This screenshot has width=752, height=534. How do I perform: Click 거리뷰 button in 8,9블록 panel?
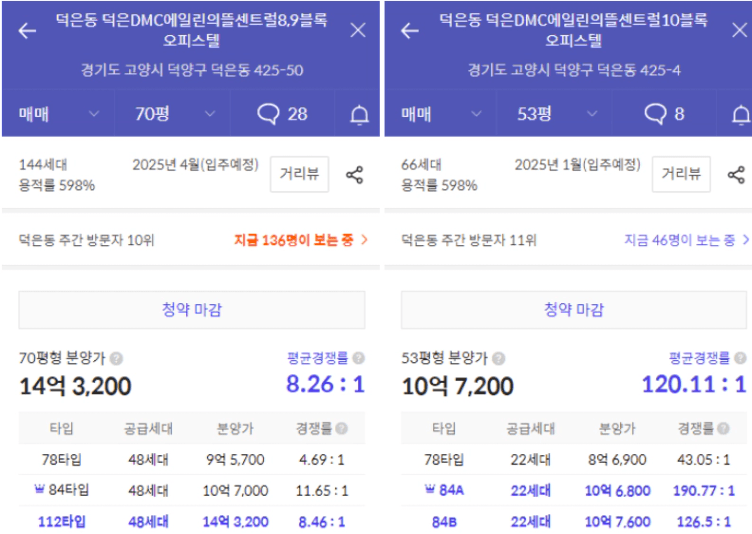click(299, 174)
